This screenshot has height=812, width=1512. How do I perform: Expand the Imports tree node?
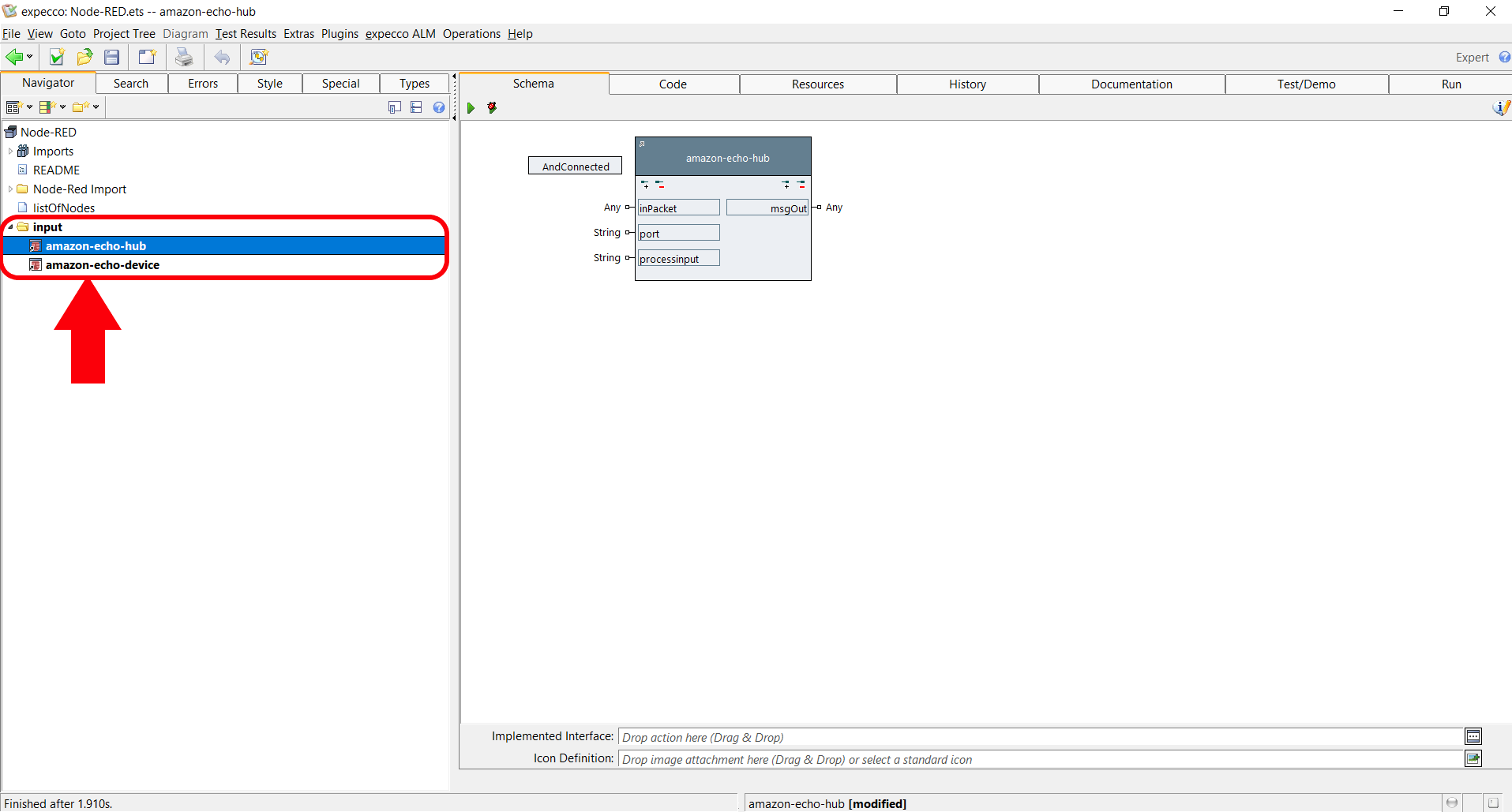10,152
